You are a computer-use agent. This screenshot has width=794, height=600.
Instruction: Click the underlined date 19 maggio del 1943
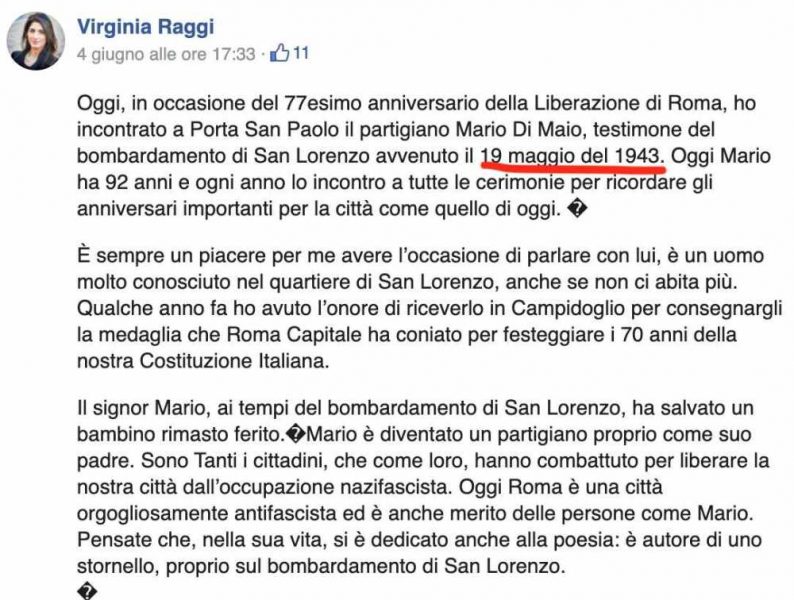point(572,156)
